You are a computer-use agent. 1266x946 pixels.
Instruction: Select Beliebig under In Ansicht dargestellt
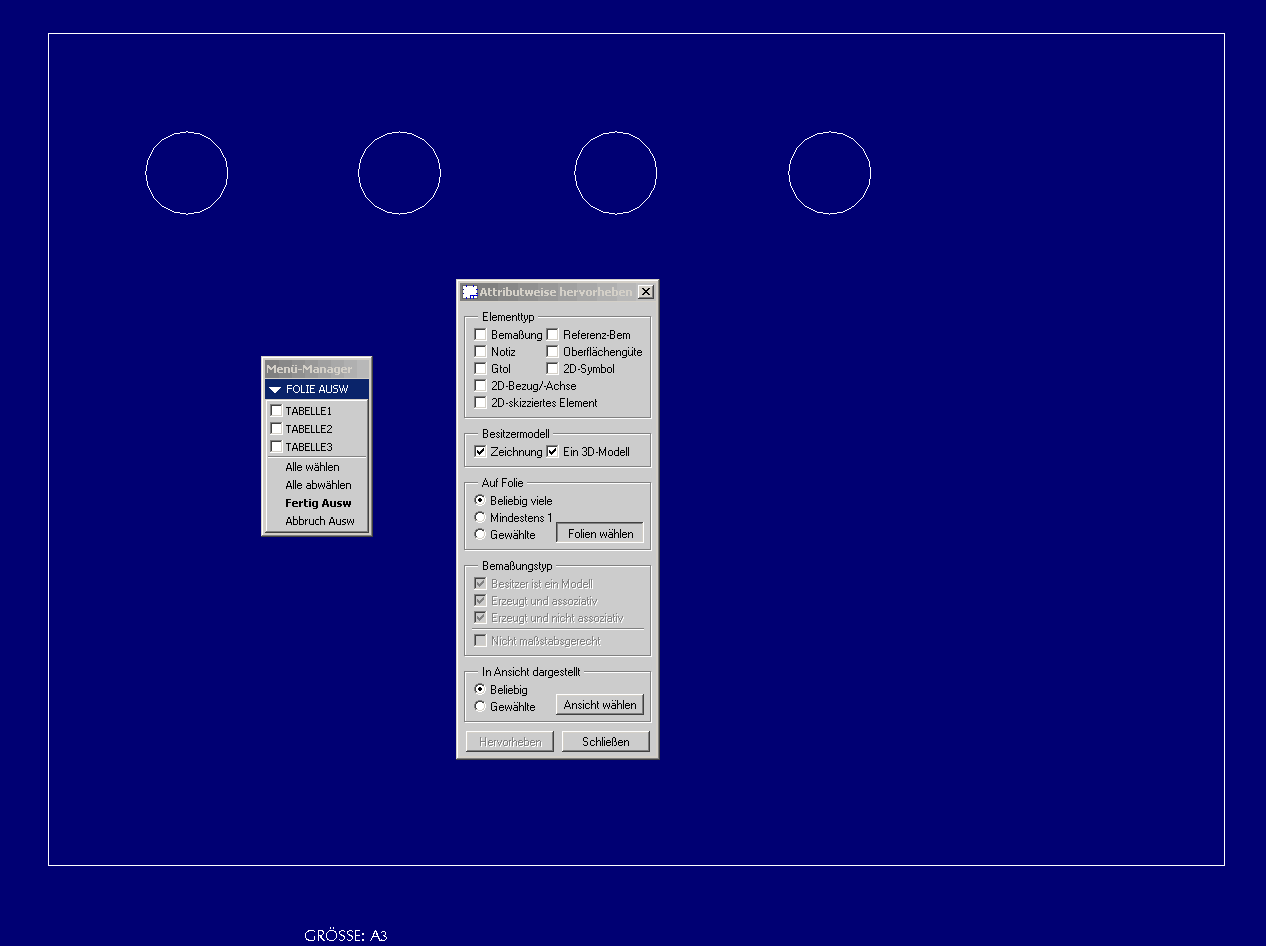480,689
